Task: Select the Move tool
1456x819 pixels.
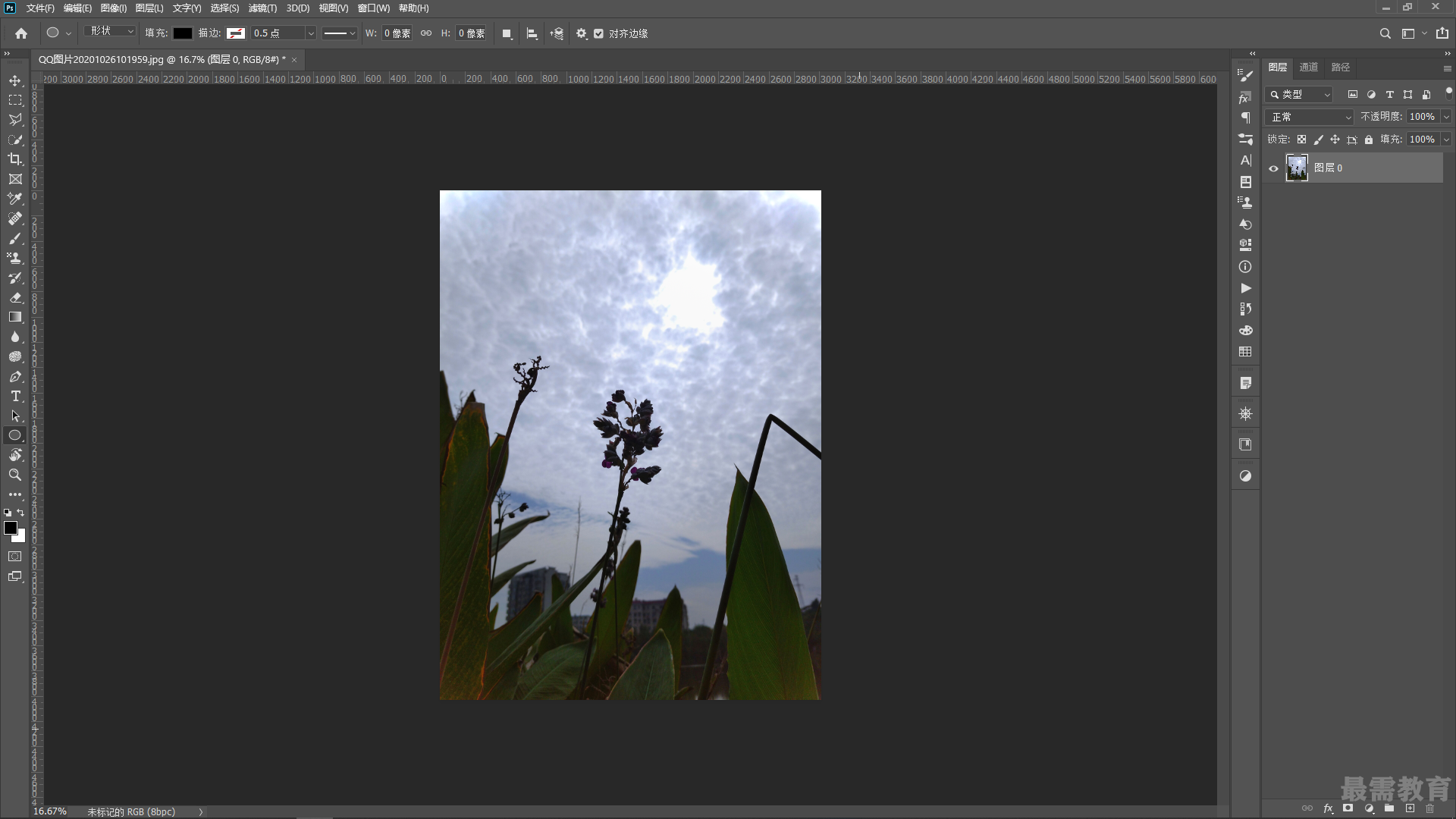Action: pyautogui.click(x=15, y=80)
